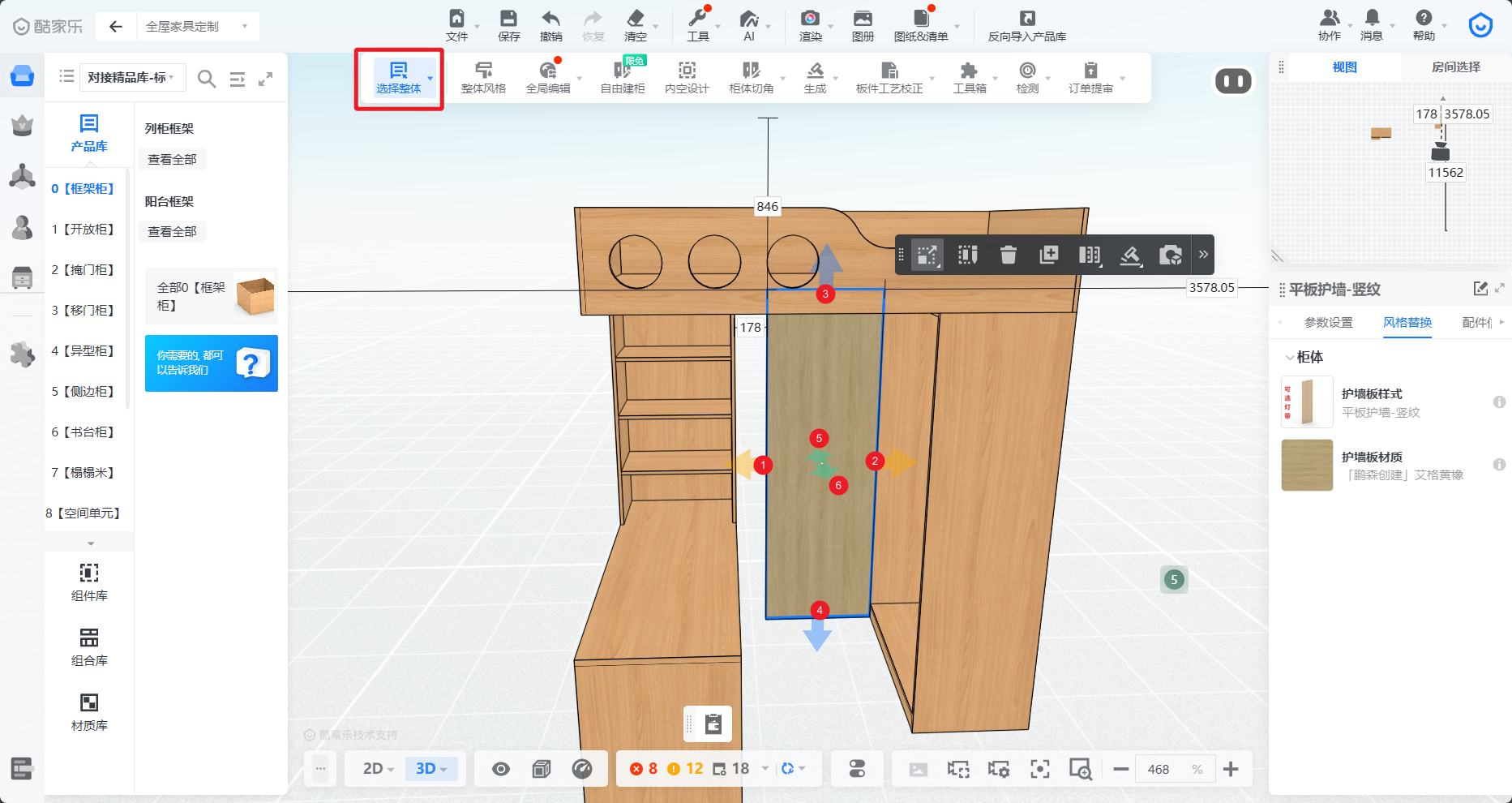This screenshot has height=803, width=1512.
Task: Switch to 2D view mode
Action: [x=377, y=769]
